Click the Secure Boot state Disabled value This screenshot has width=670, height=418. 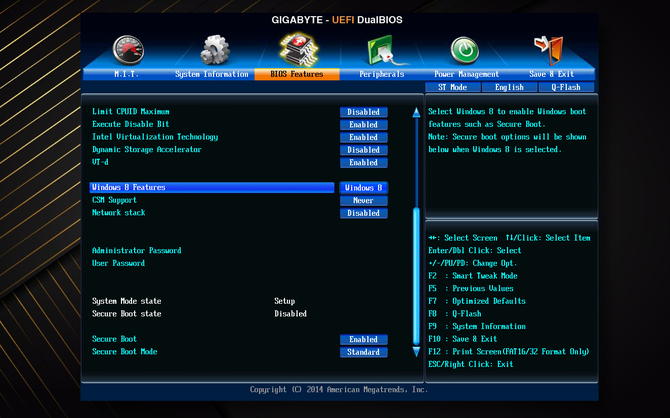pos(291,314)
